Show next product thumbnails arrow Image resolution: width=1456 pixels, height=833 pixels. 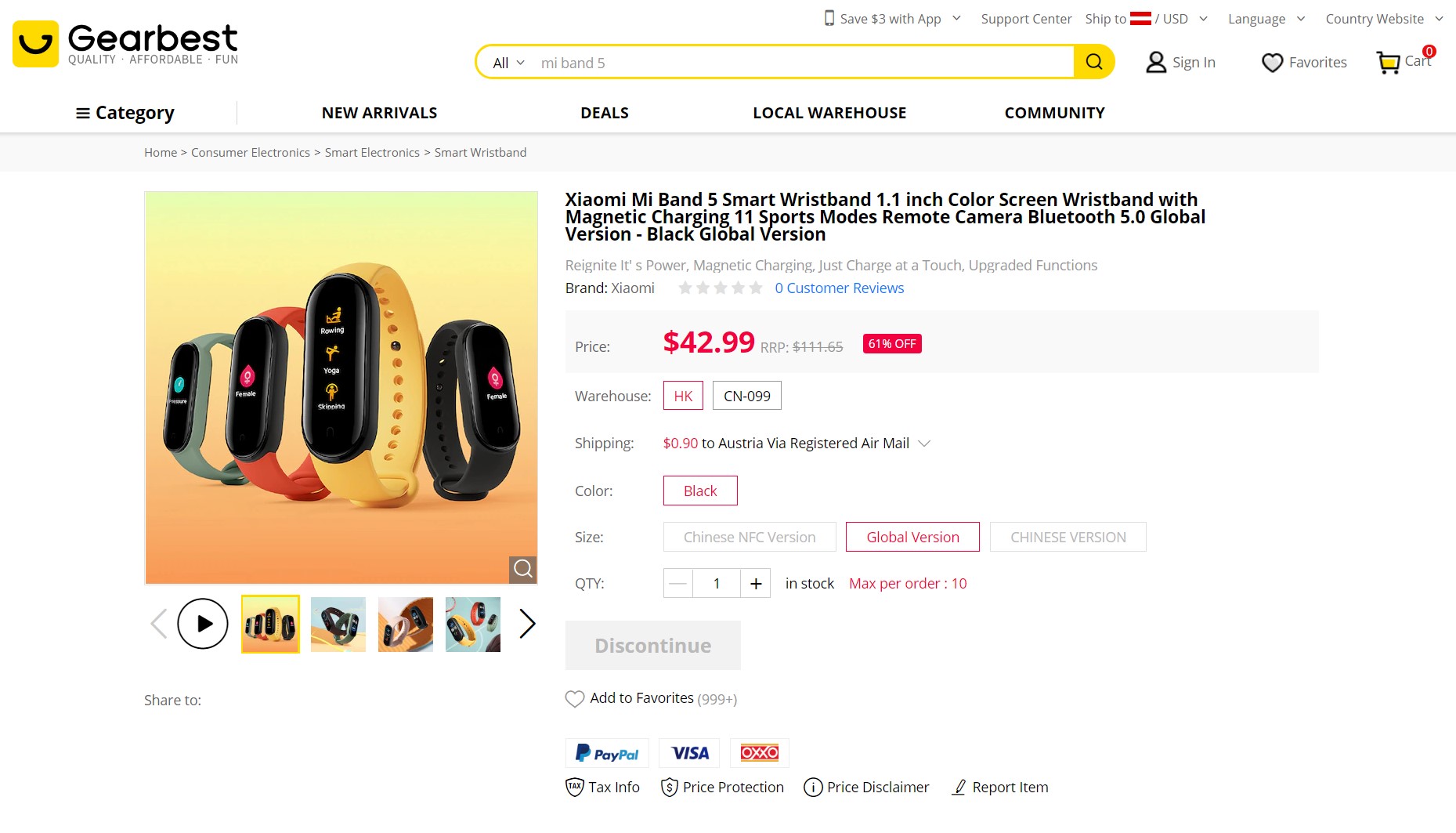click(527, 624)
